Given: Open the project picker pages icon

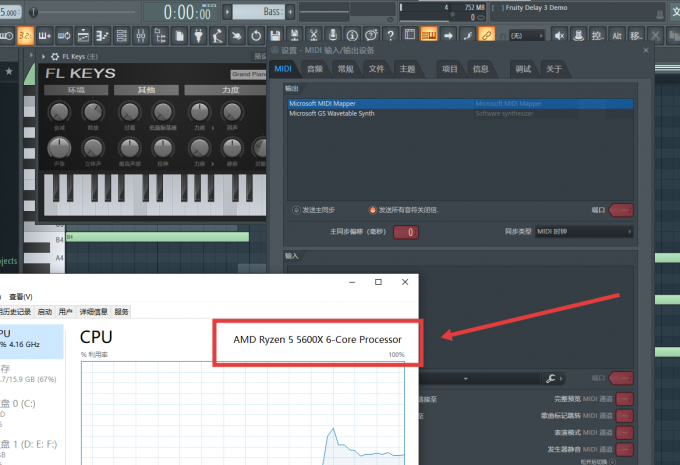Looking at the screenshot, I should pos(179,36).
